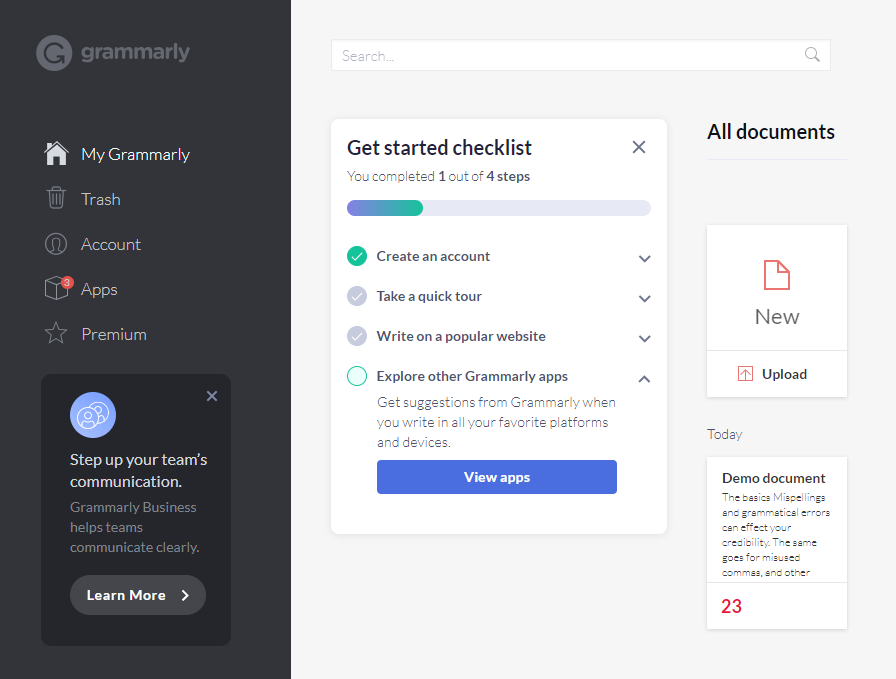Screen dimensions: 896x679
Task: Click the View apps button
Action: tap(497, 477)
